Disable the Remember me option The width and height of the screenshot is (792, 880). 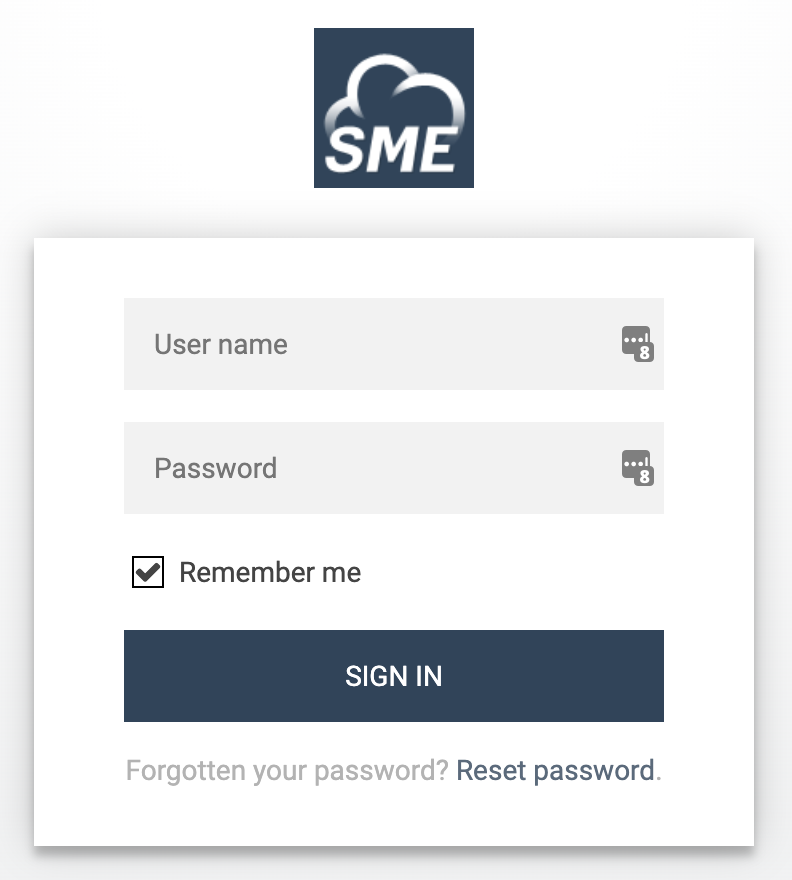click(x=148, y=572)
